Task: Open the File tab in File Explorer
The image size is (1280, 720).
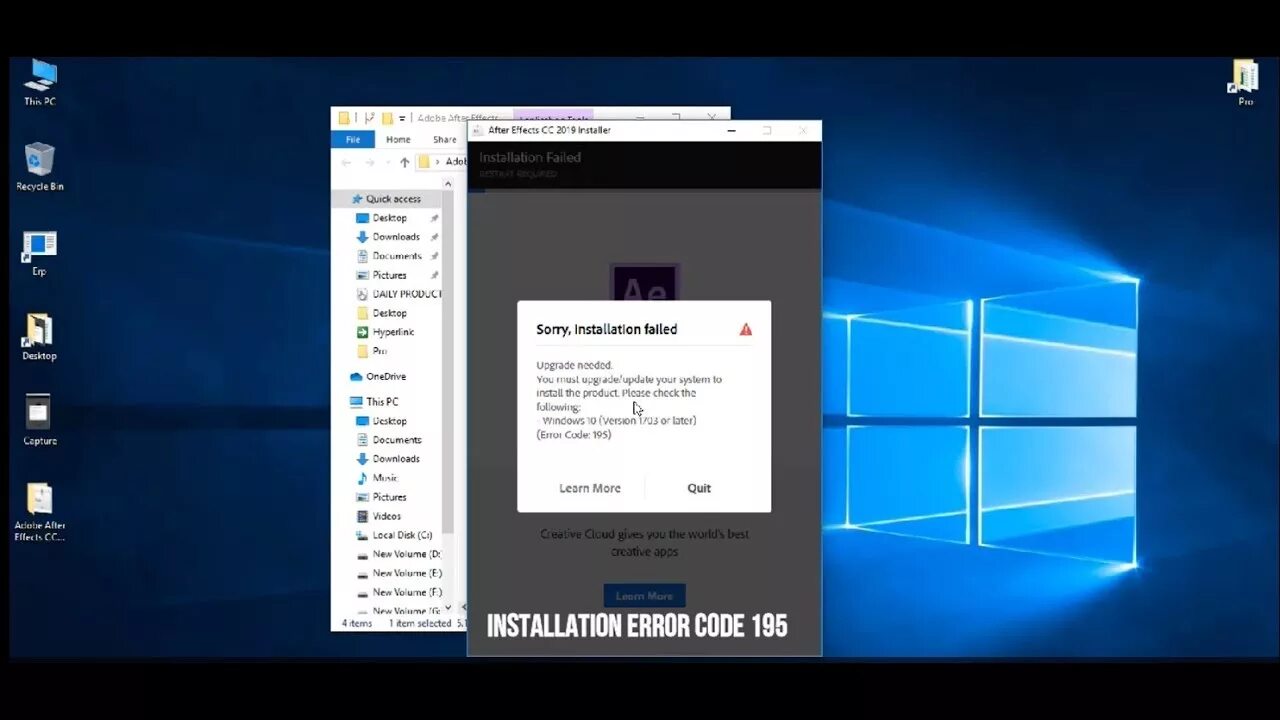Action: [353, 140]
